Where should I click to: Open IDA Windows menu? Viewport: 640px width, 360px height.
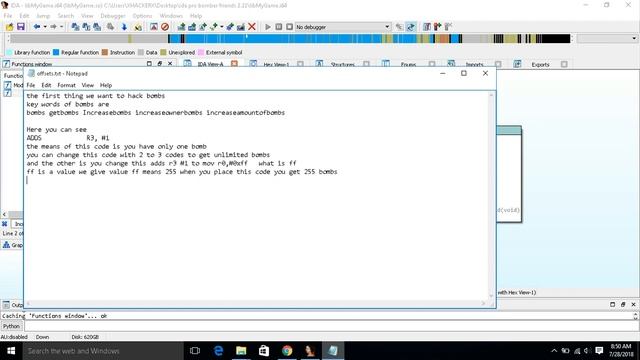point(171,16)
